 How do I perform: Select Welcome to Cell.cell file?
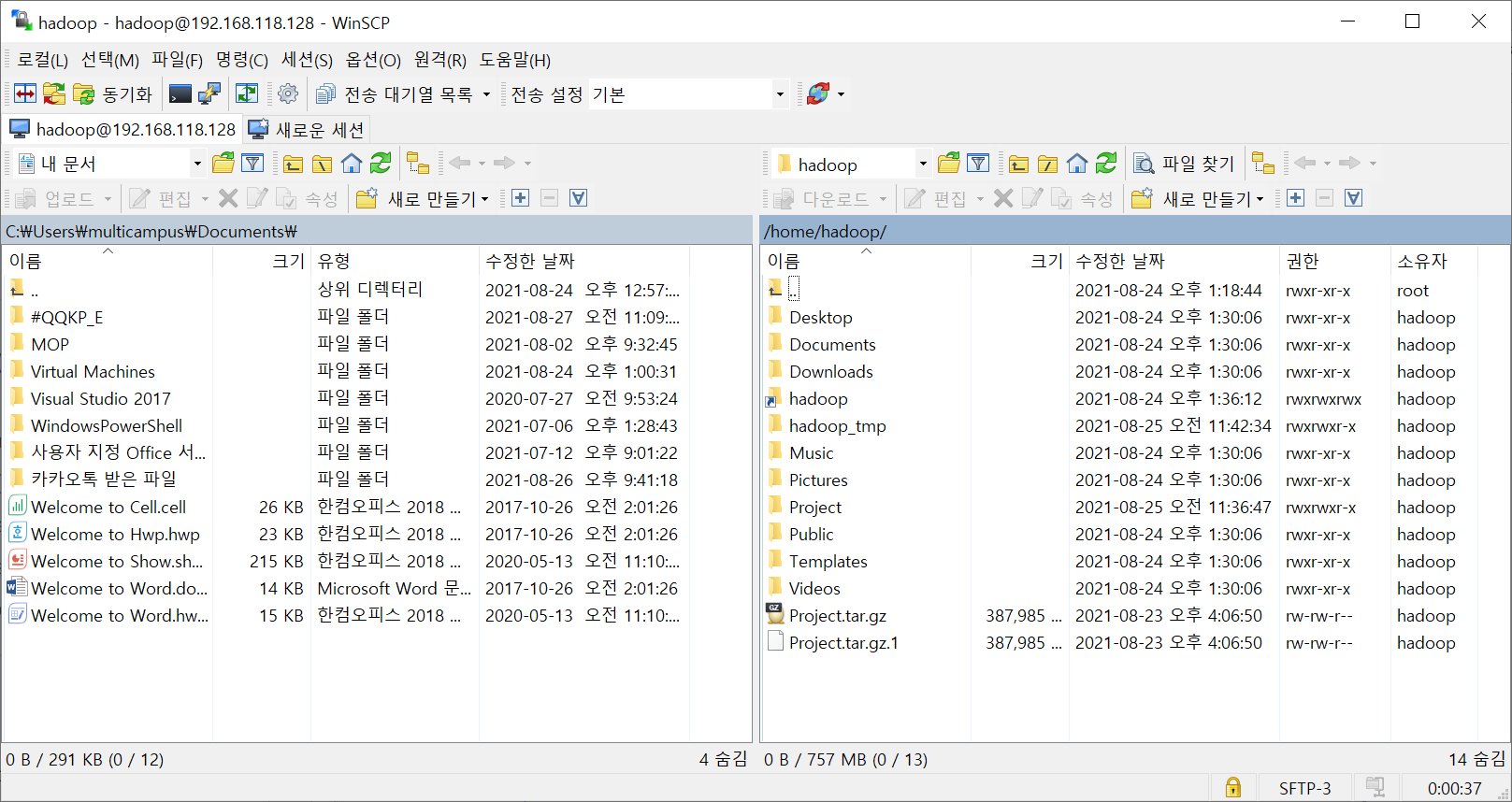click(x=108, y=508)
